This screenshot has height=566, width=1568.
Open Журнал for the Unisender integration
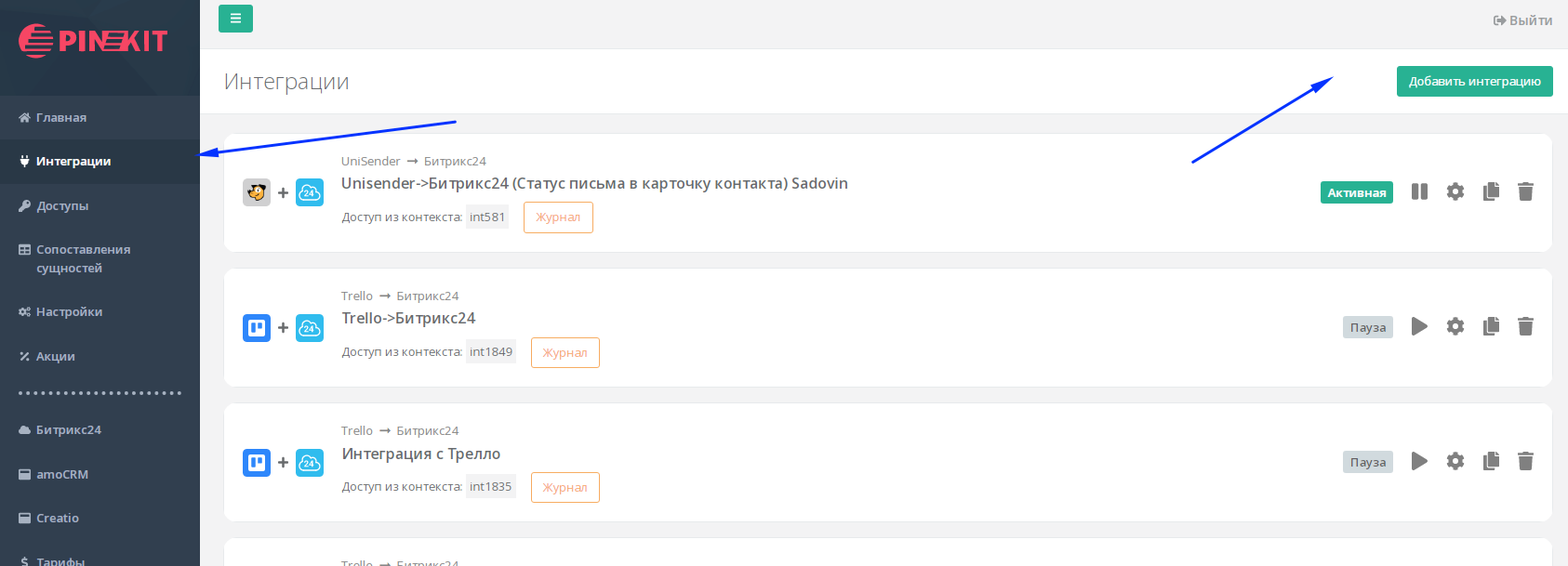click(x=558, y=217)
